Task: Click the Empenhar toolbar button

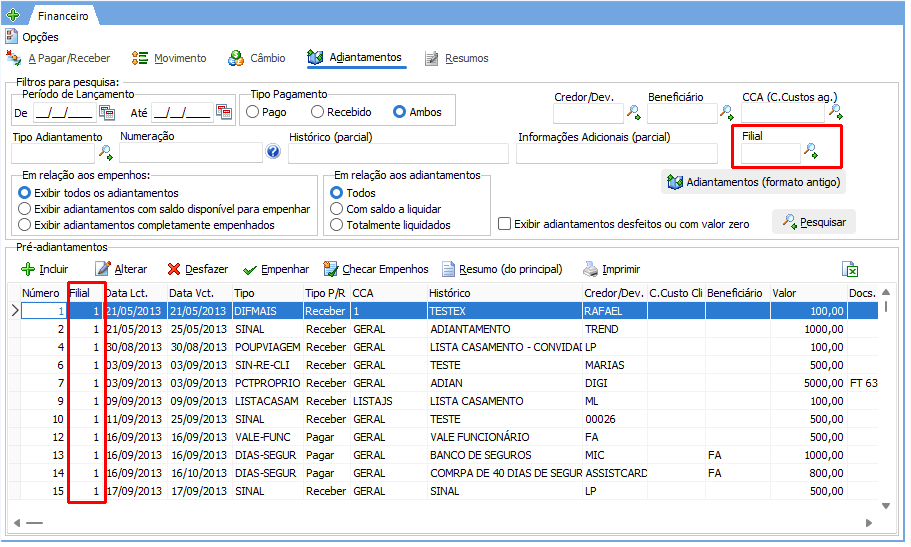Action: [x=276, y=269]
